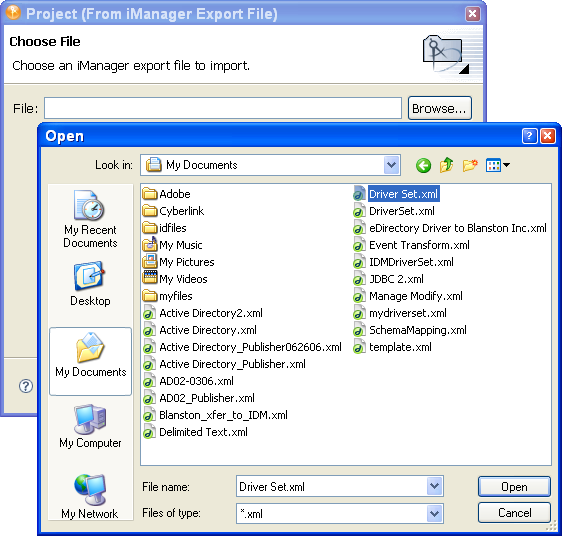This screenshot has height=536, width=562.
Task: Click the template.xml file icon
Action: [x=359, y=347]
